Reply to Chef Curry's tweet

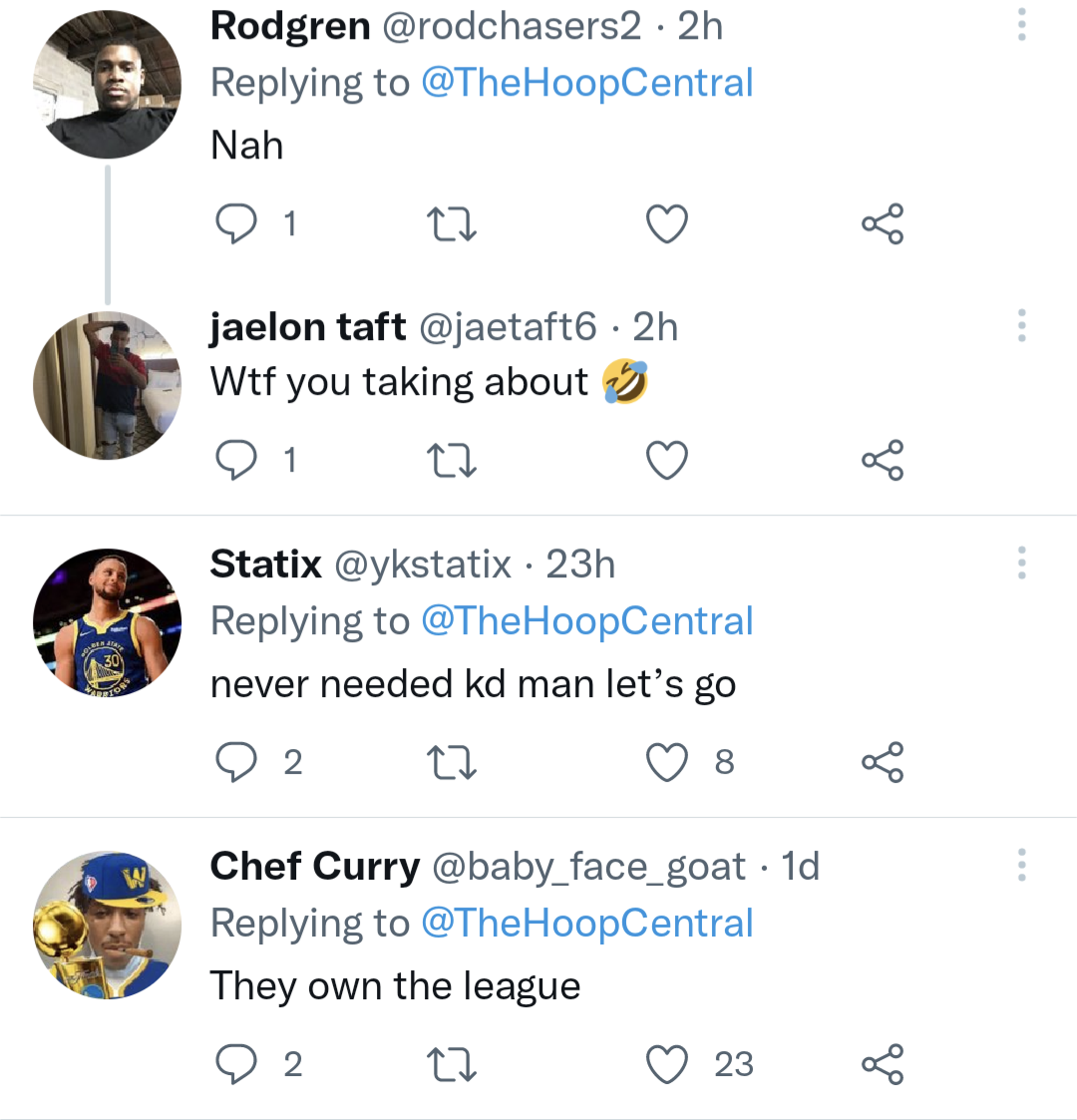point(236,1065)
